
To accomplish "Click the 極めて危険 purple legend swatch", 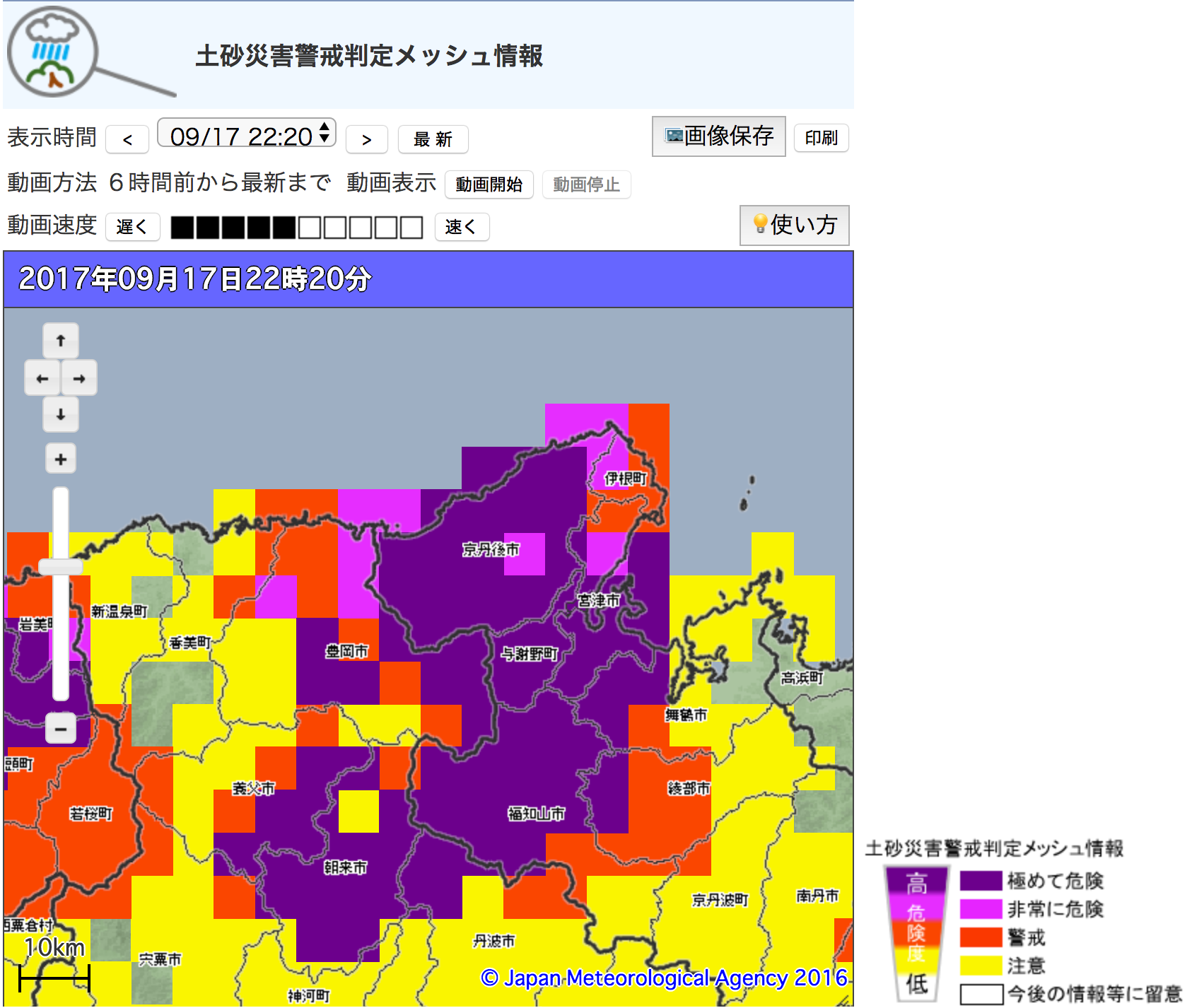I will pos(981,881).
